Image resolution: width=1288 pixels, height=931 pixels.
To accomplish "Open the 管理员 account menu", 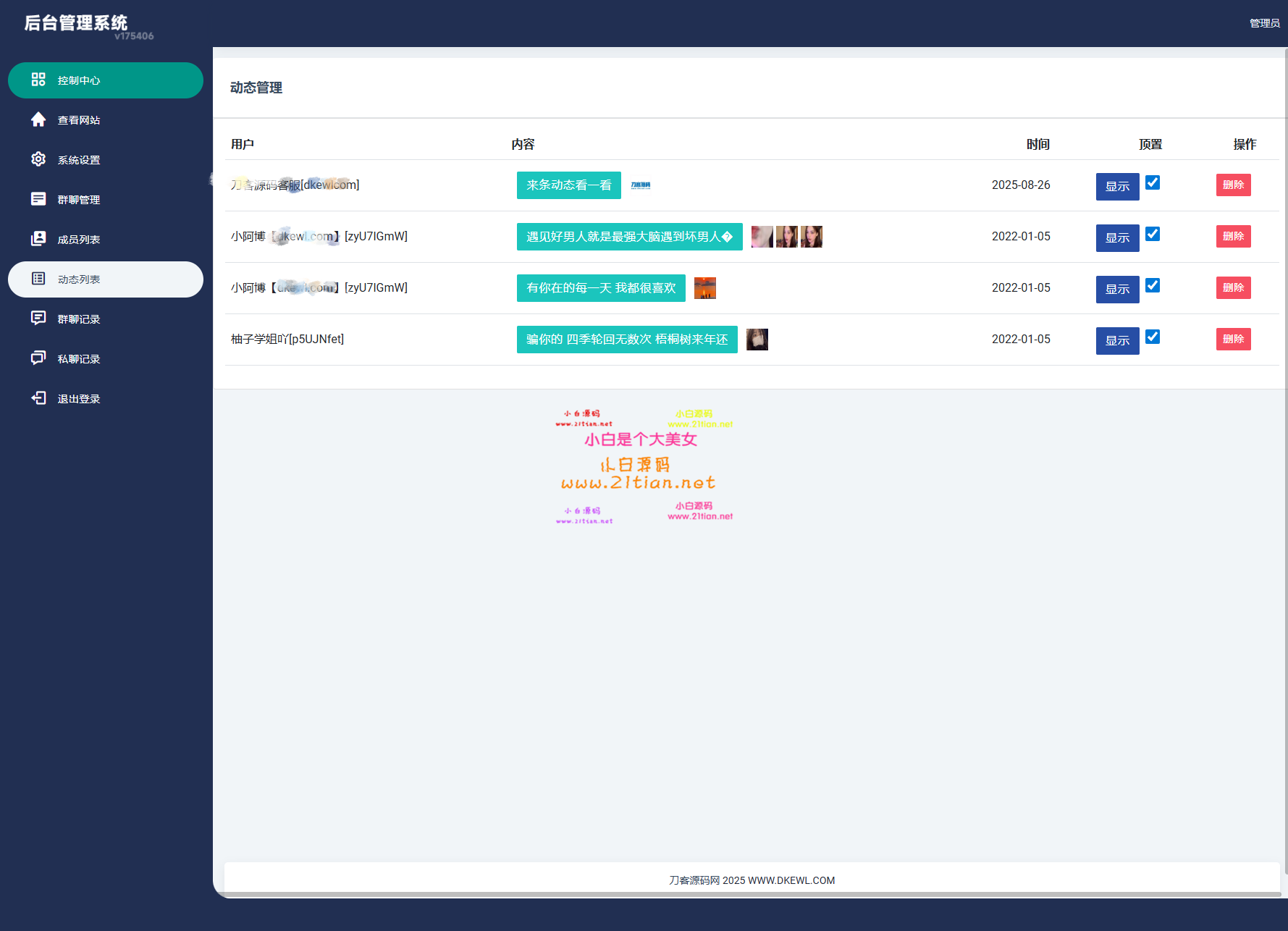I will point(1265,22).
